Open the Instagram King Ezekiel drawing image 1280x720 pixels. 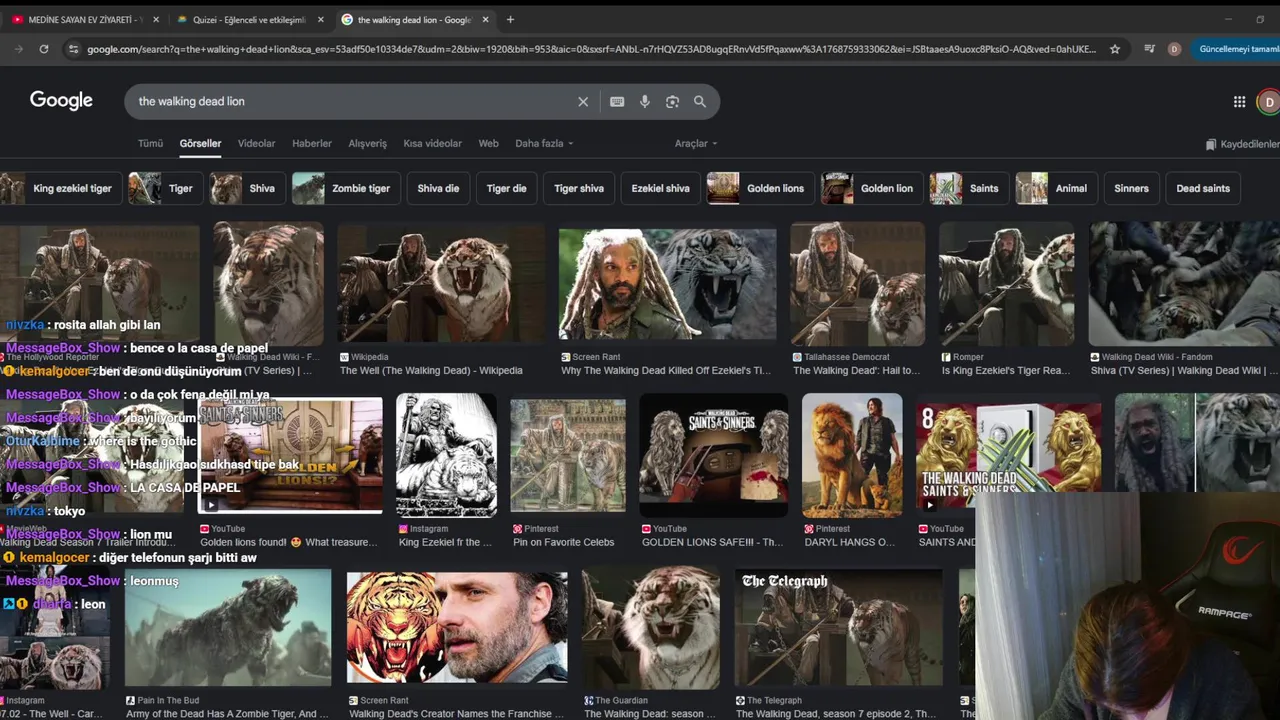point(446,455)
